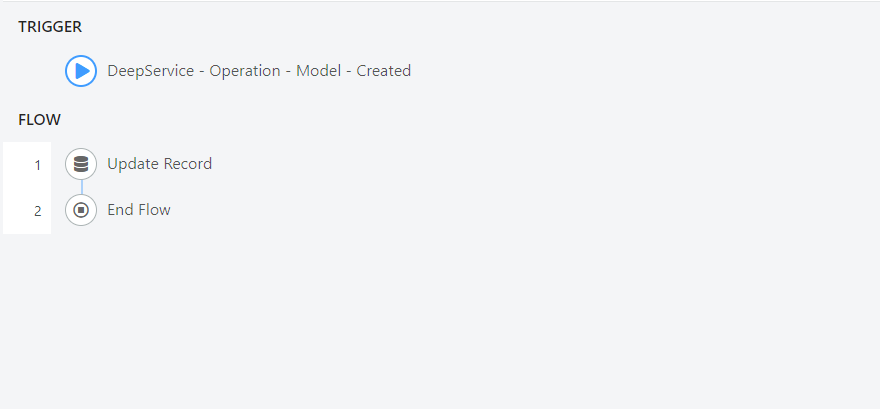Select the Update Record database icon
The height and width of the screenshot is (409, 880).
pyautogui.click(x=81, y=164)
